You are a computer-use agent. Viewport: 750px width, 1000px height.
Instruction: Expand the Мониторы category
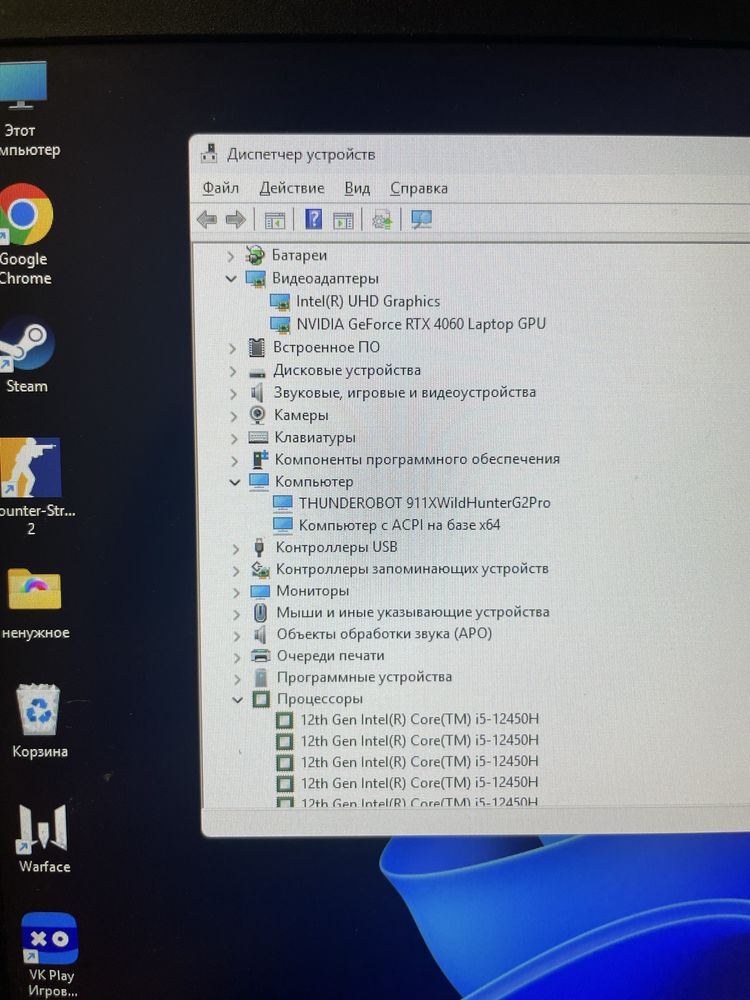pyautogui.click(x=237, y=592)
